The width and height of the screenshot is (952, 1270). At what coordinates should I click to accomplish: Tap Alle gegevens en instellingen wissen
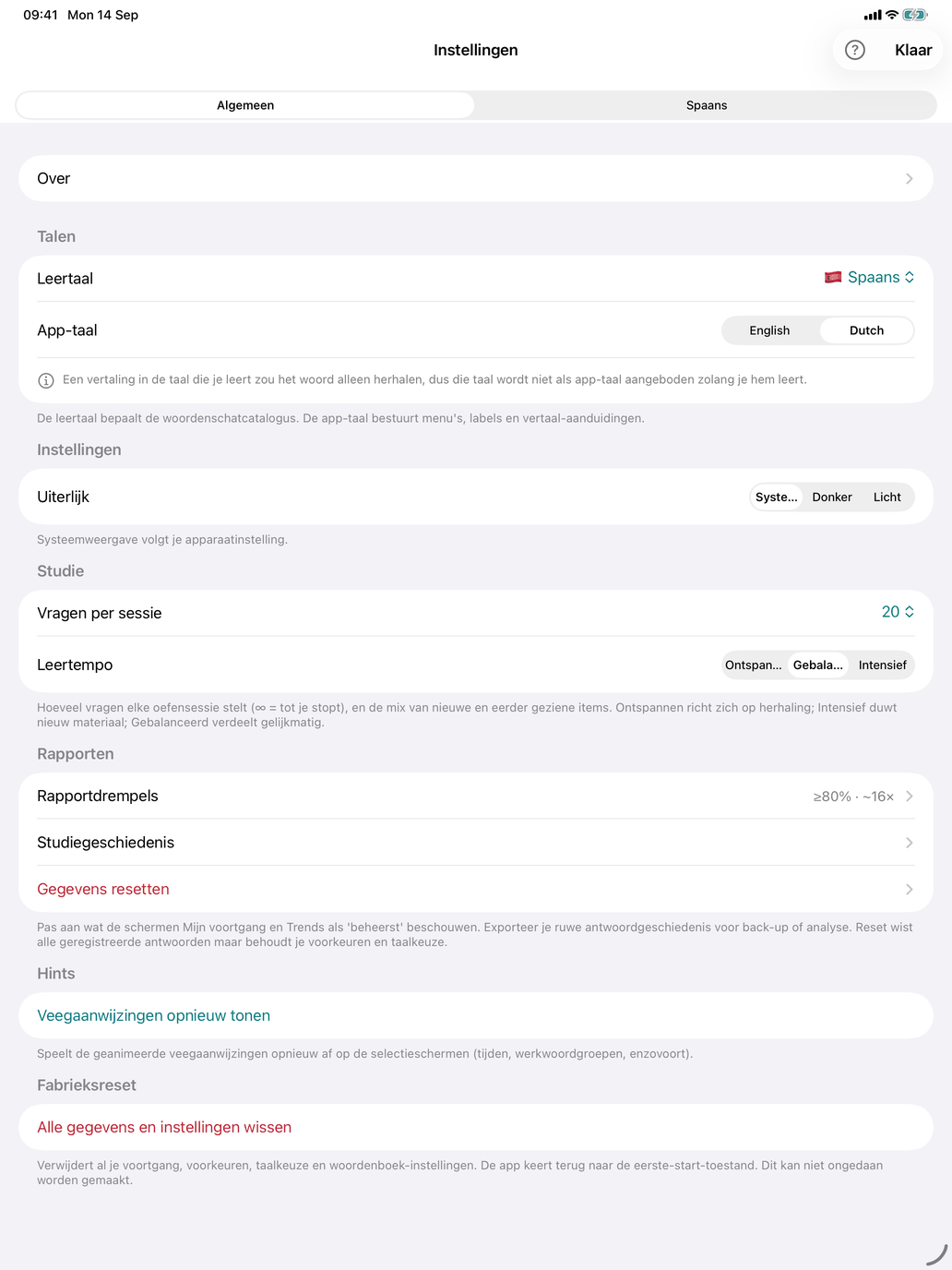[x=164, y=1127]
